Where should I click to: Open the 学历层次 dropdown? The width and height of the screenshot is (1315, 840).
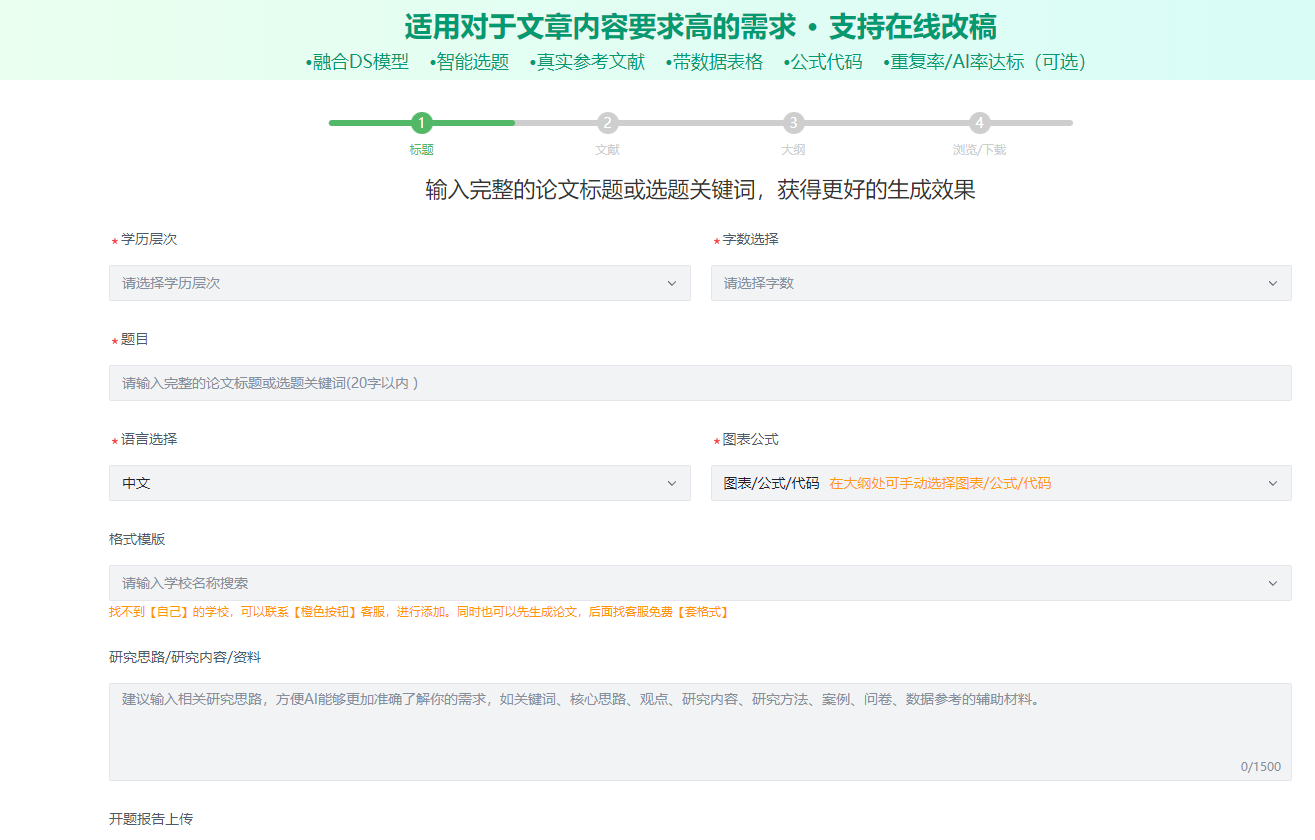[399, 283]
